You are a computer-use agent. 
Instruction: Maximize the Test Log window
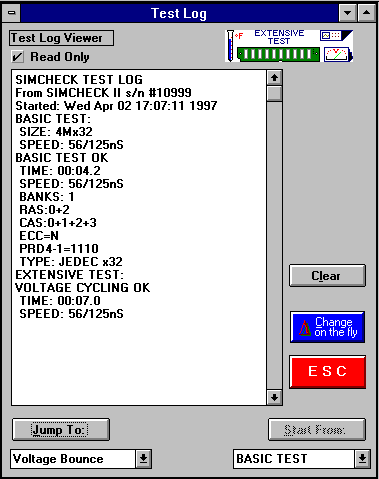(366, 13)
